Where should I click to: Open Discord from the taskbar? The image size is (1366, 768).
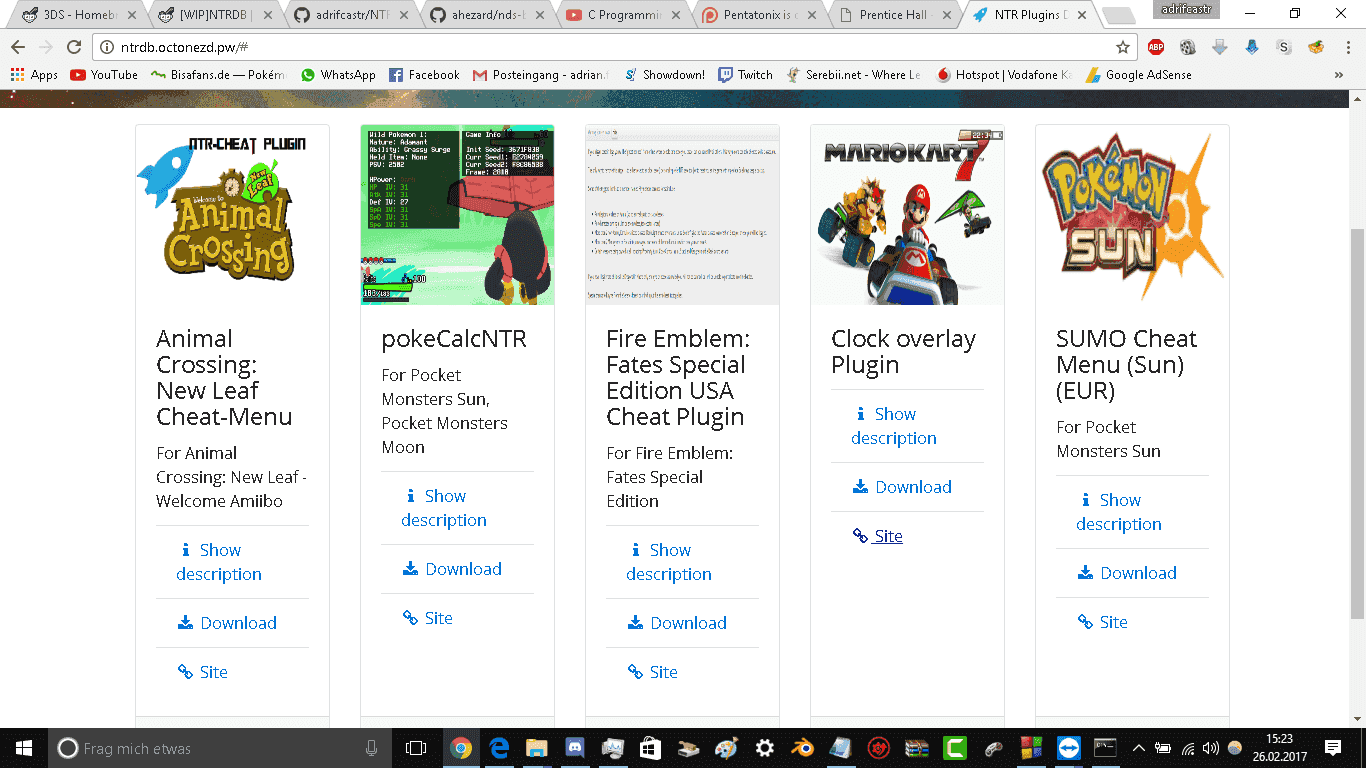click(574, 748)
